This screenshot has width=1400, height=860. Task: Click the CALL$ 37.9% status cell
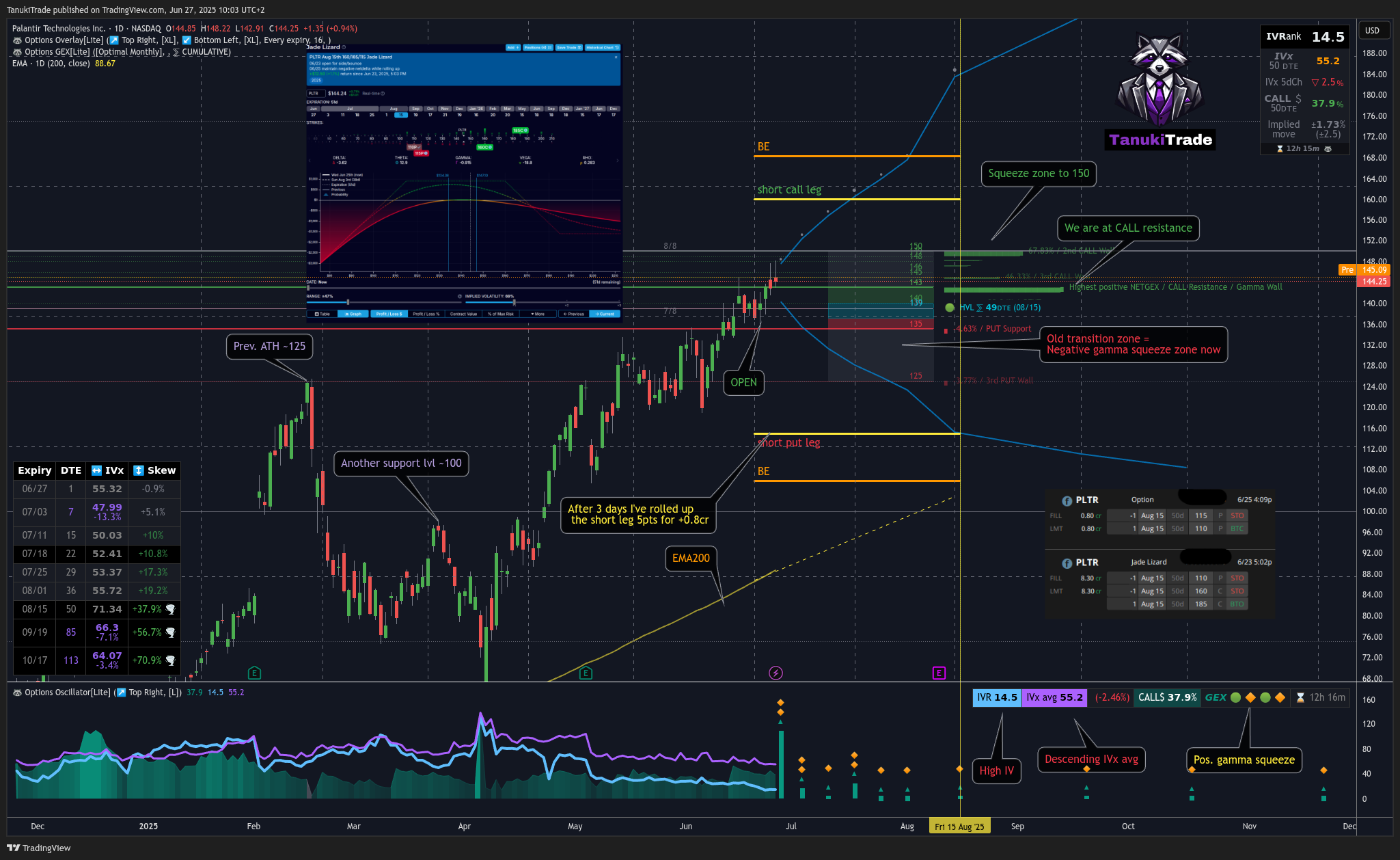click(1167, 697)
